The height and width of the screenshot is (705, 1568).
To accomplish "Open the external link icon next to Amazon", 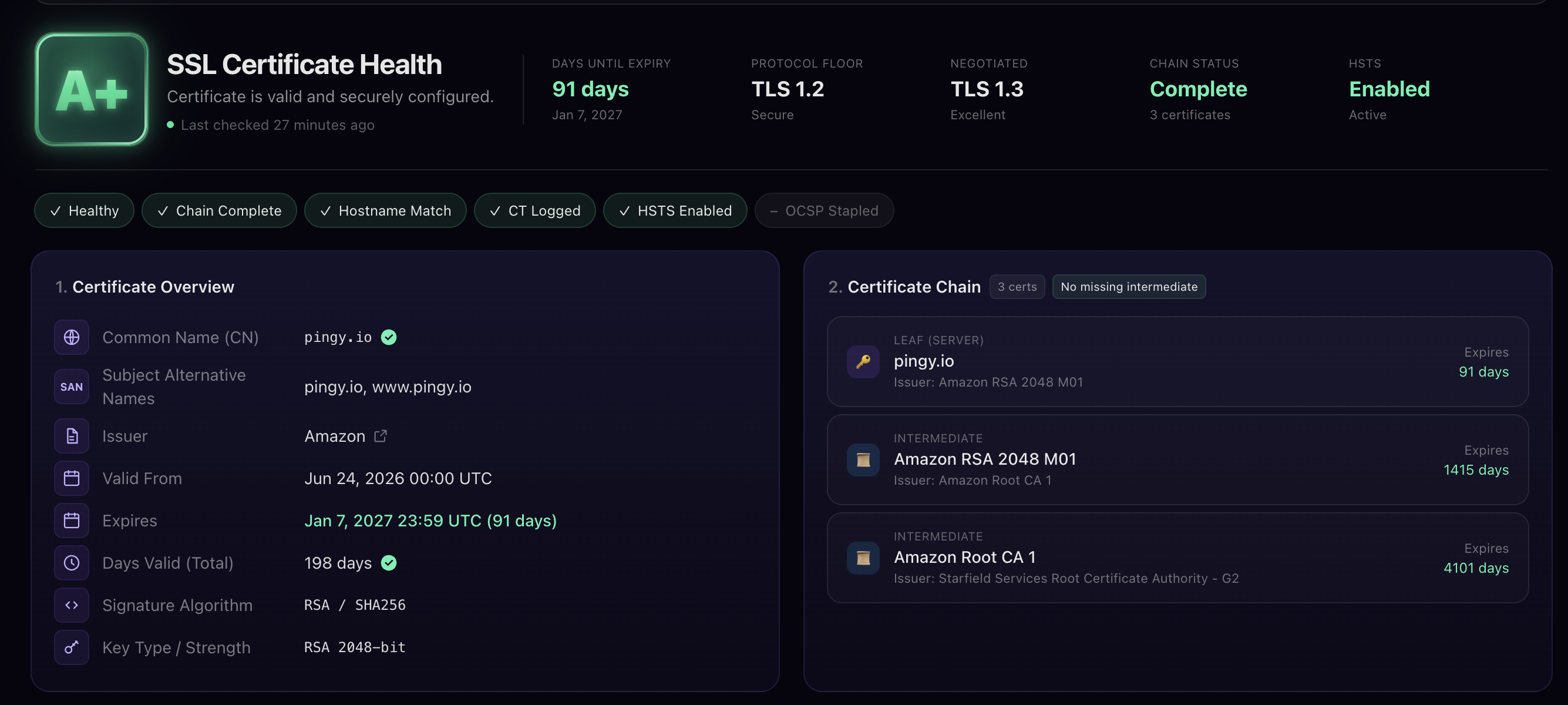I will pos(381,436).
